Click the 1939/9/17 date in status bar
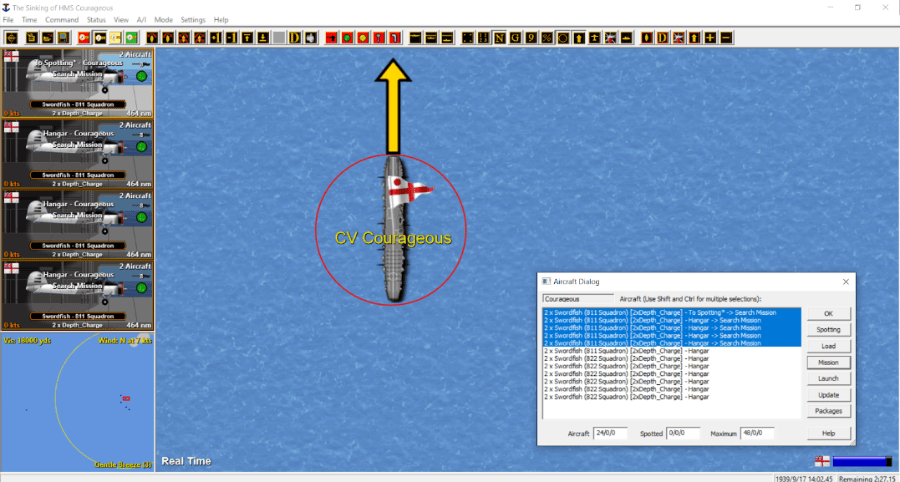 coord(804,477)
